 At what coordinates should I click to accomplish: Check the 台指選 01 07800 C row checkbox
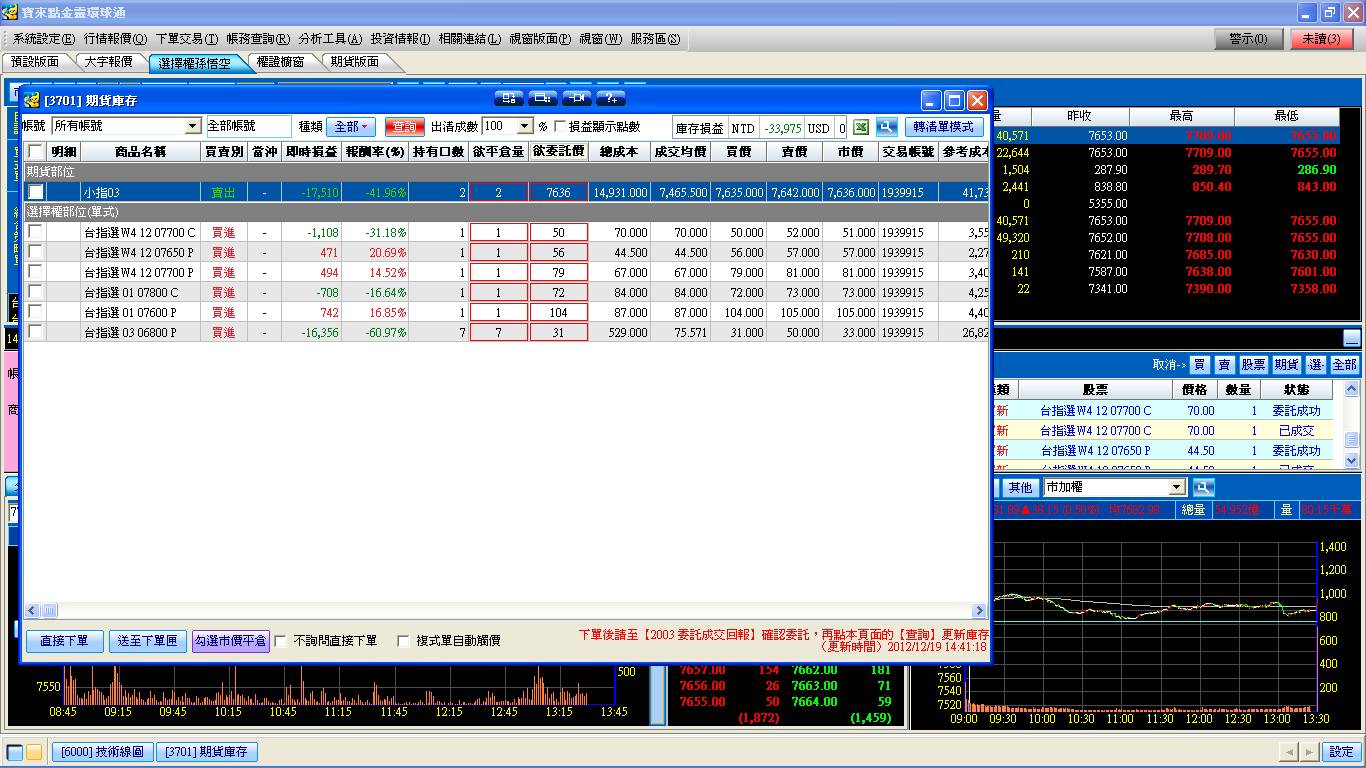click(35, 292)
